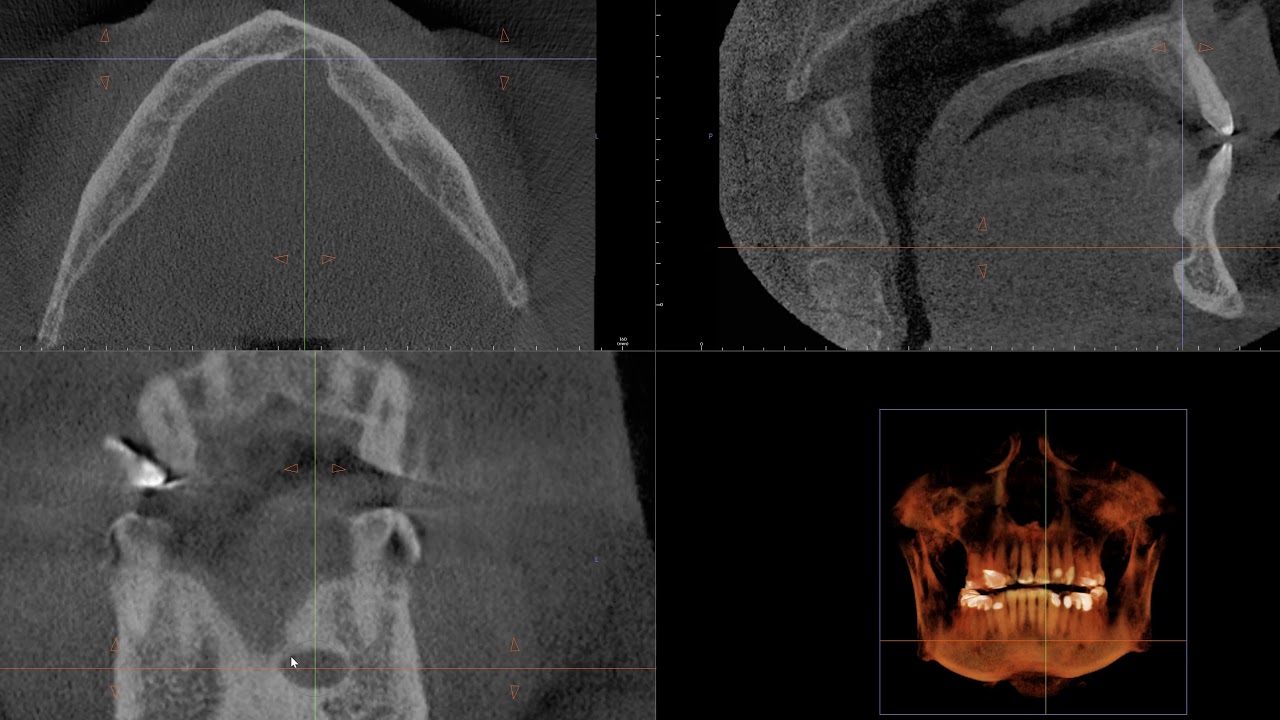Click lower-left down arrow in coronal view
The width and height of the screenshot is (1280, 720).
[115, 691]
